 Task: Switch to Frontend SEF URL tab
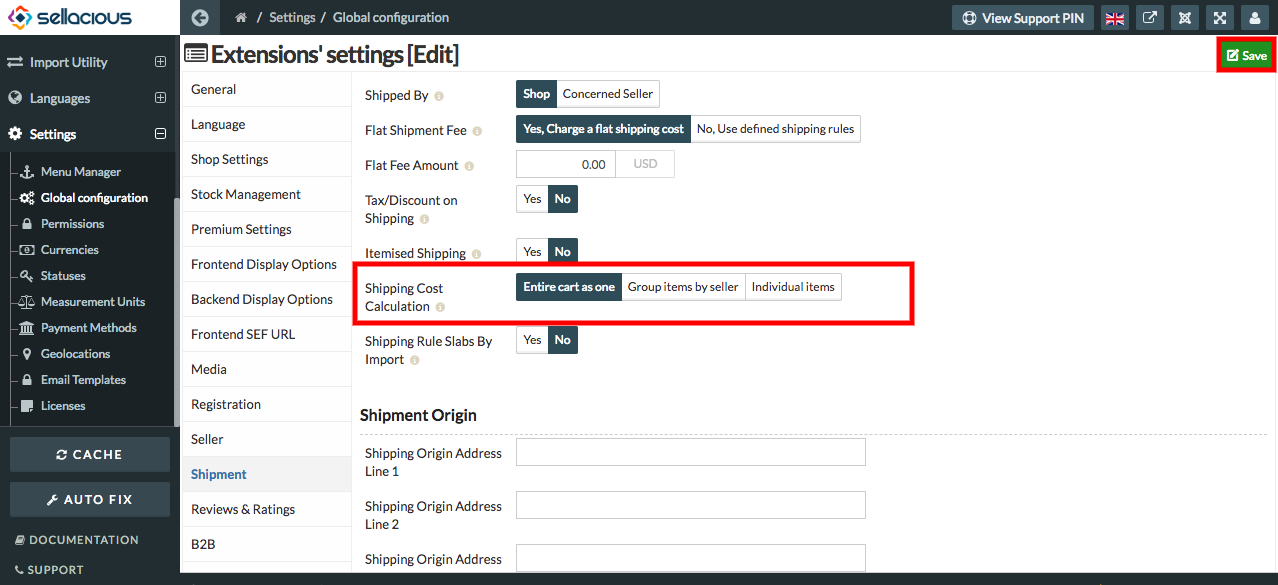coord(266,334)
